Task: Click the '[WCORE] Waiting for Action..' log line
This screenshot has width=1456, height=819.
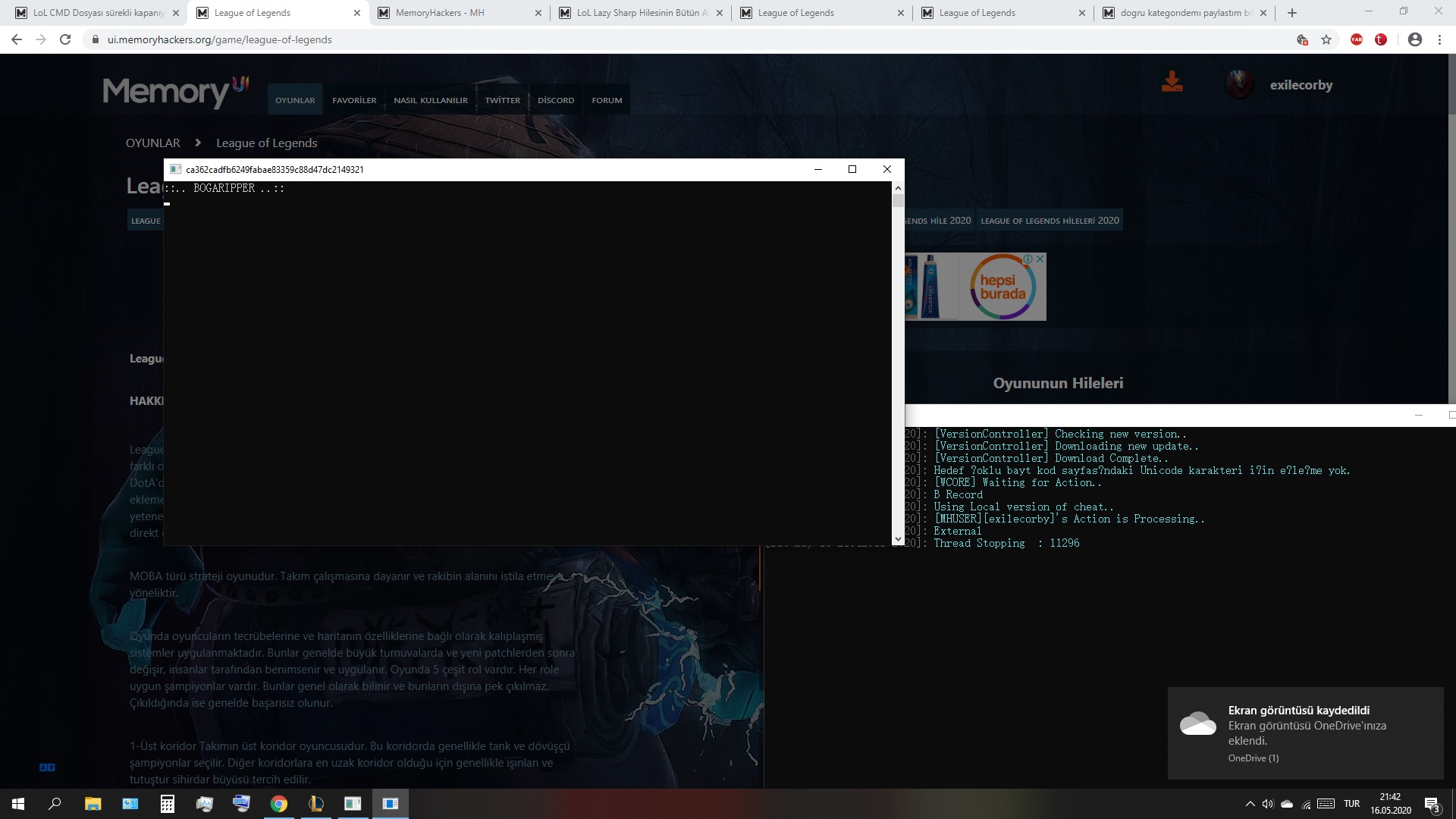Action: (x=1018, y=483)
